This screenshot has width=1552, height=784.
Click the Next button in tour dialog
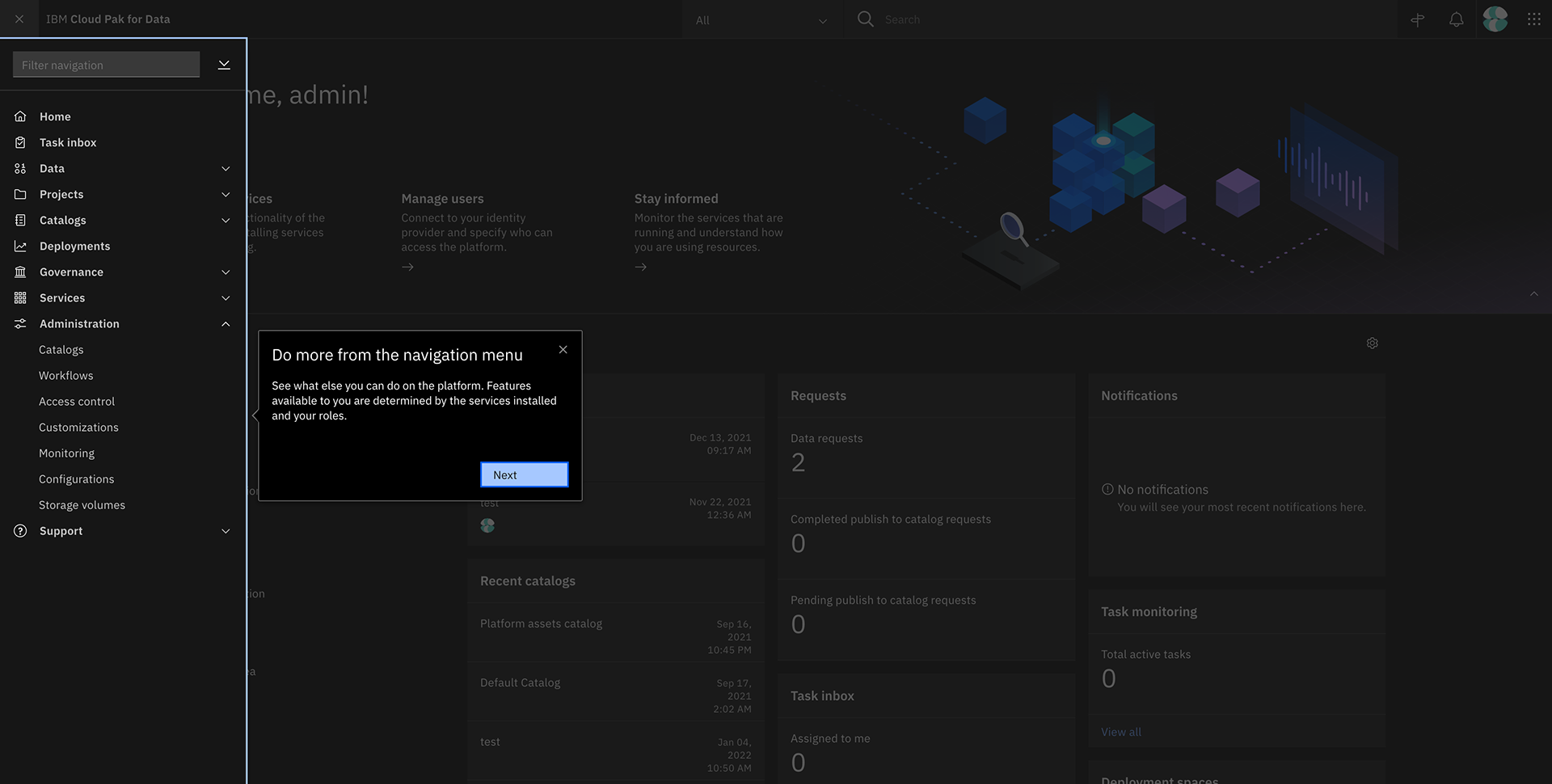coord(524,474)
